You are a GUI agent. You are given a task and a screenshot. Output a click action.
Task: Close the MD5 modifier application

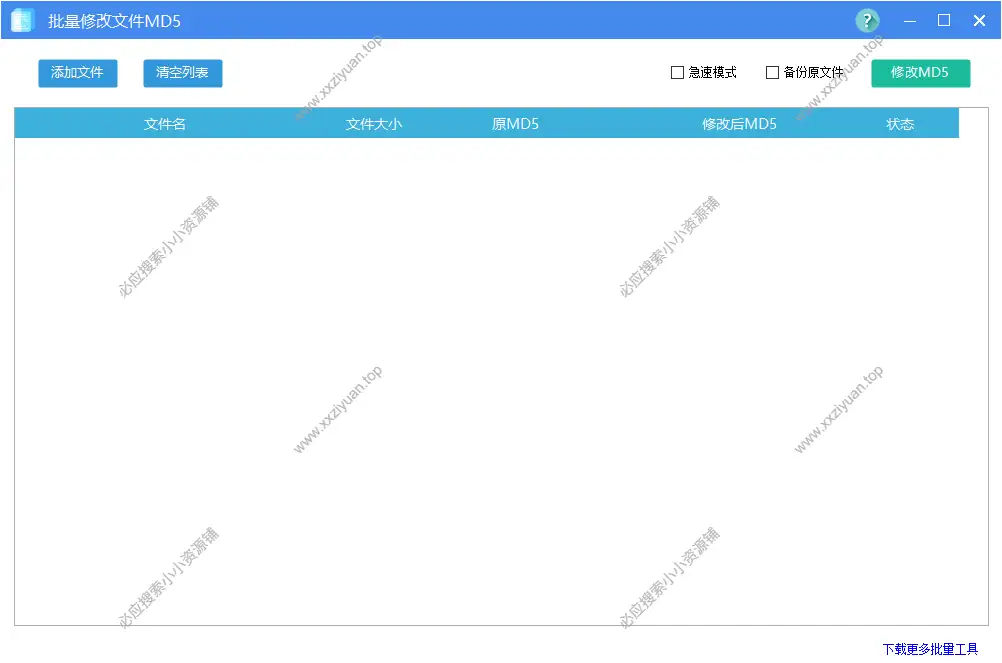pyautogui.click(x=978, y=20)
